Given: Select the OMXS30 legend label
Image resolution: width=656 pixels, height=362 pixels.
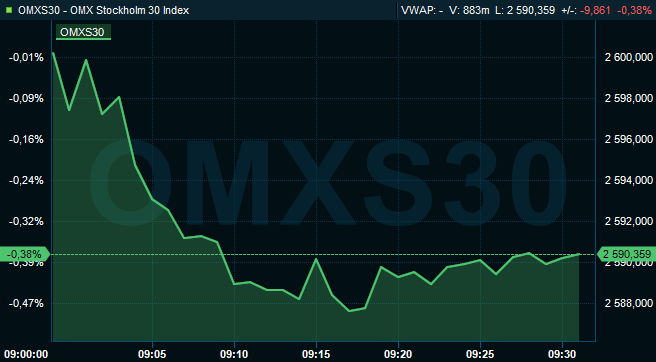Looking at the screenshot, I should 83,32.
